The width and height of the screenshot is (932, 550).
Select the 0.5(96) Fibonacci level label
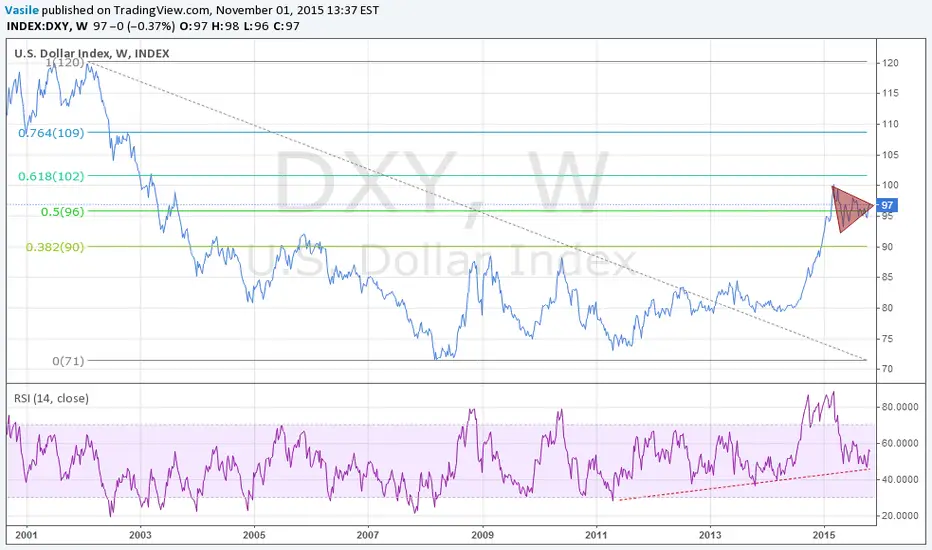click(x=62, y=212)
